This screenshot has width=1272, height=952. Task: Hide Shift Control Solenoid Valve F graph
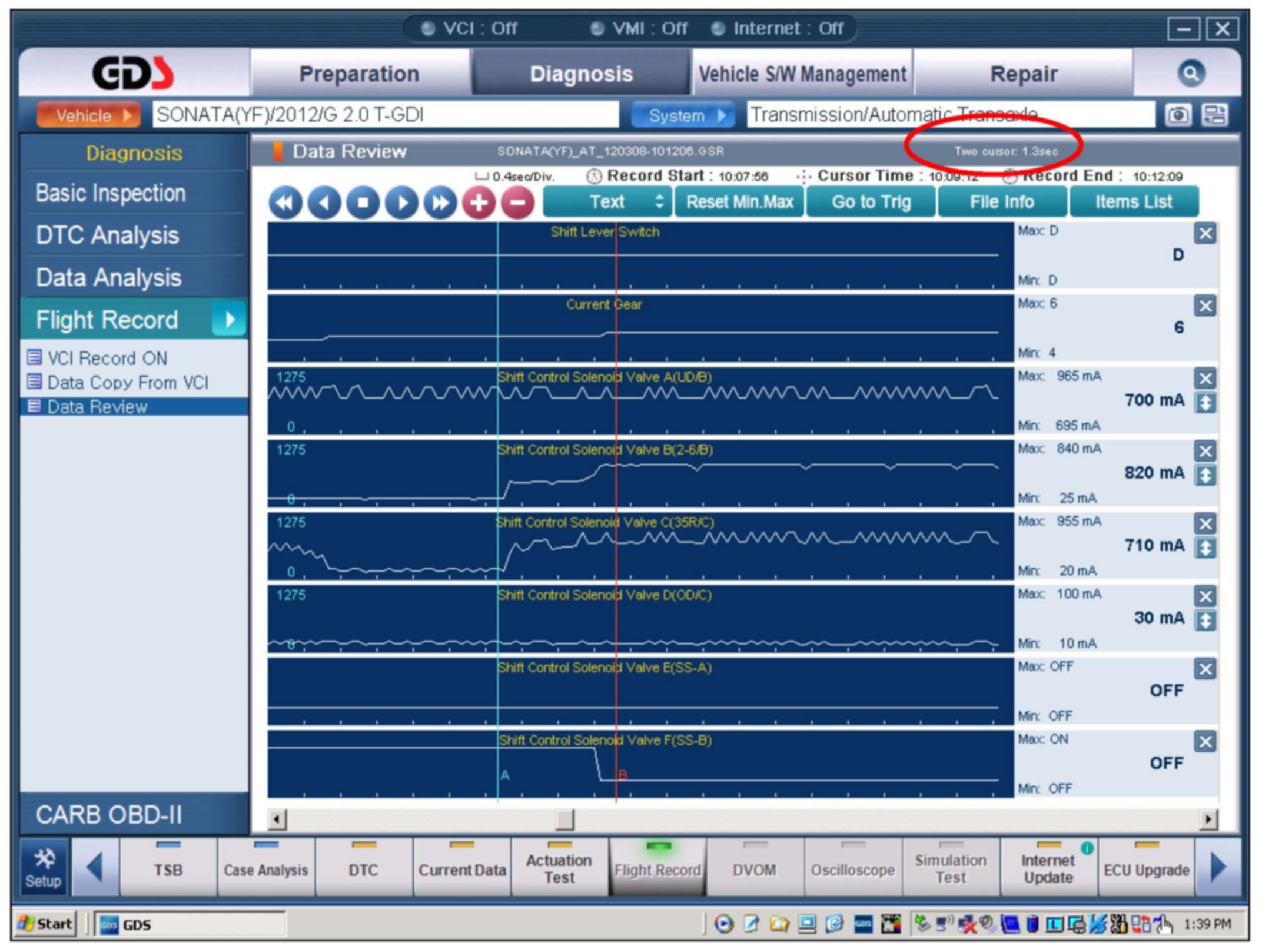pos(1205,742)
